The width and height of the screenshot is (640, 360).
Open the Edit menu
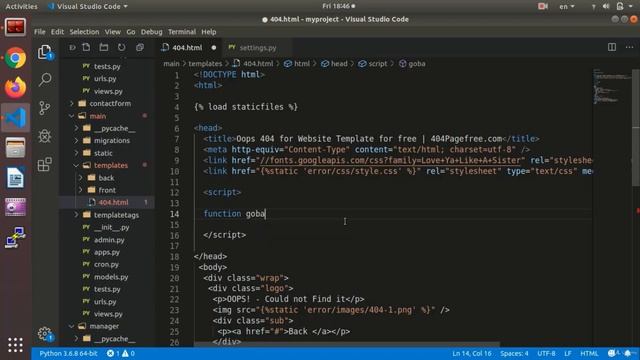(x=57, y=32)
